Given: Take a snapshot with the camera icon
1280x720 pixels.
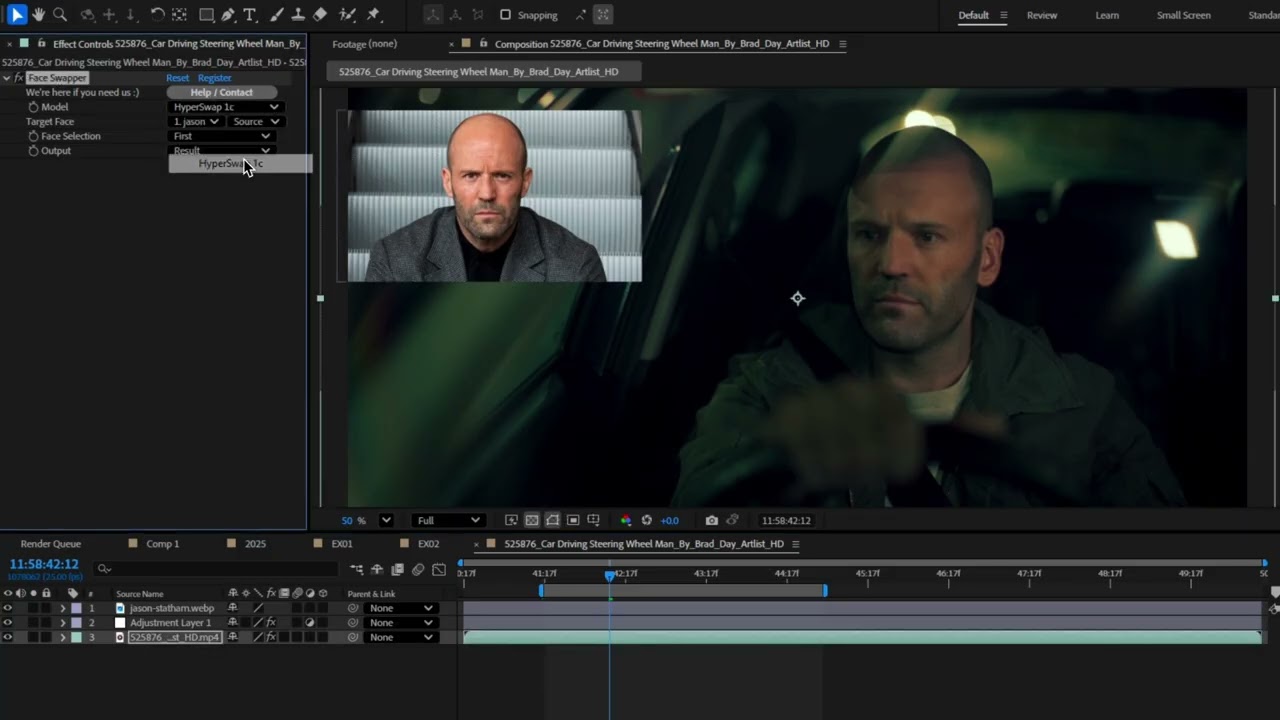Looking at the screenshot, I should tap(711, 520).
